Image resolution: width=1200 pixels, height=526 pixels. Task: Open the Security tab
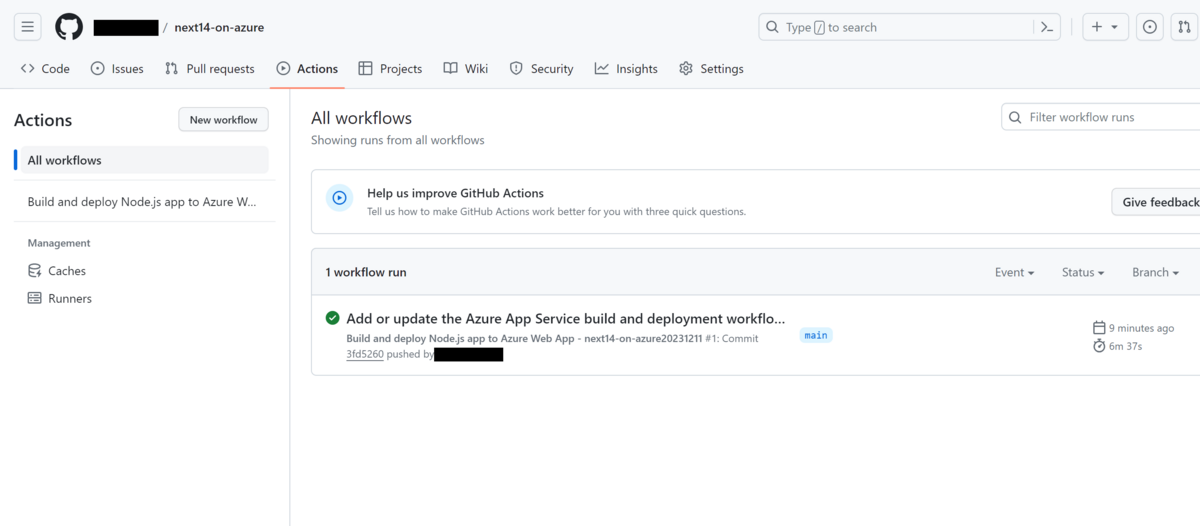coord(541,68)
